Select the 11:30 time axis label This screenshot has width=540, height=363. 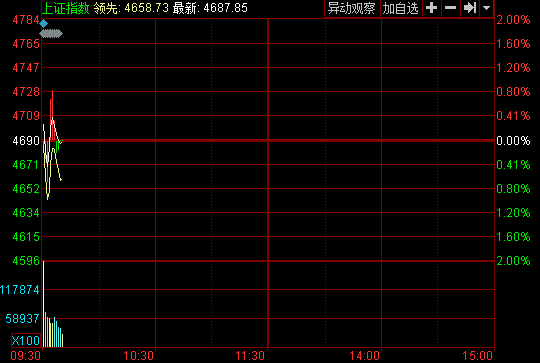[250, 356]
